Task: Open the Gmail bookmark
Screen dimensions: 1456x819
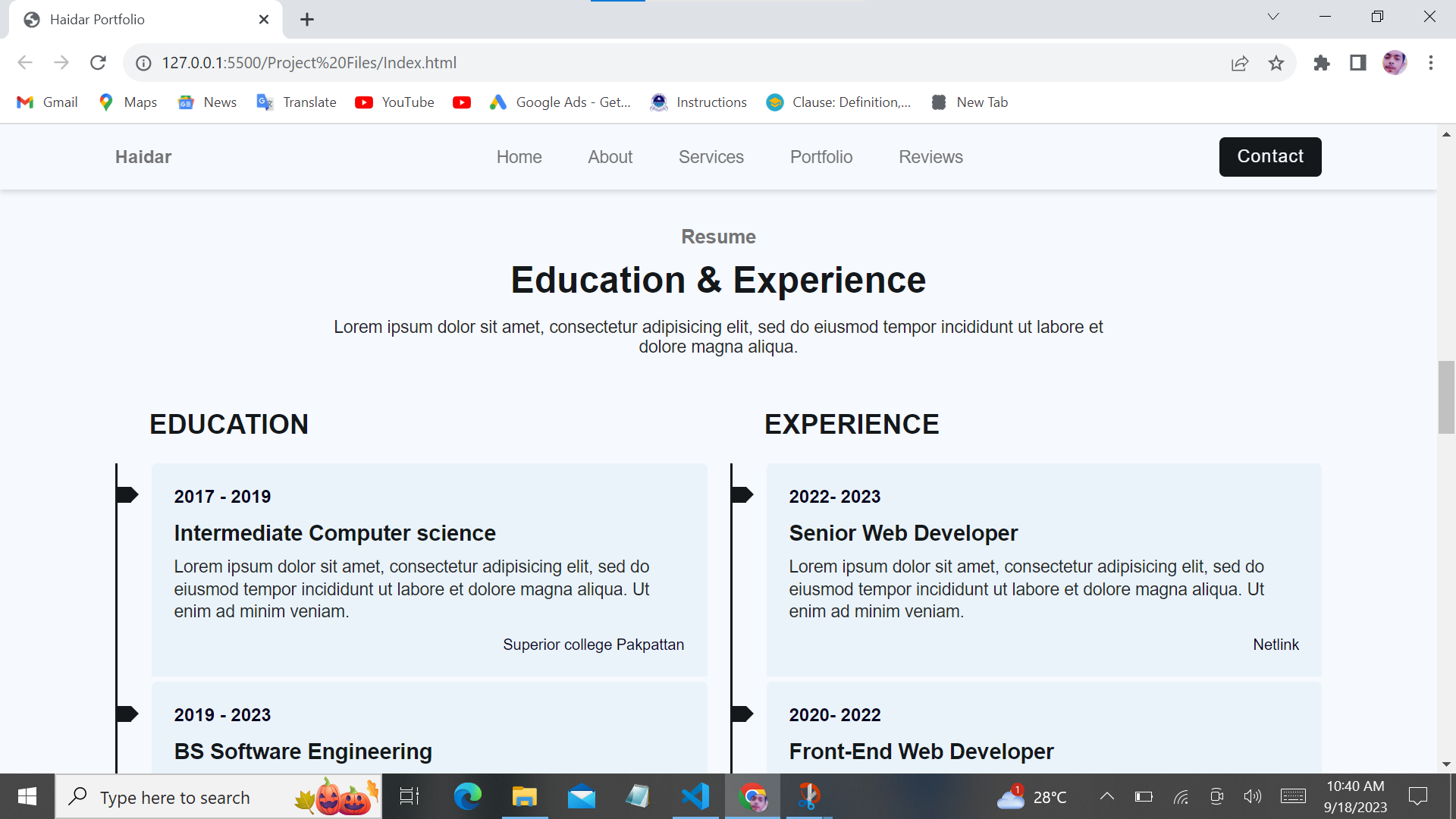Action: point(47,102)
